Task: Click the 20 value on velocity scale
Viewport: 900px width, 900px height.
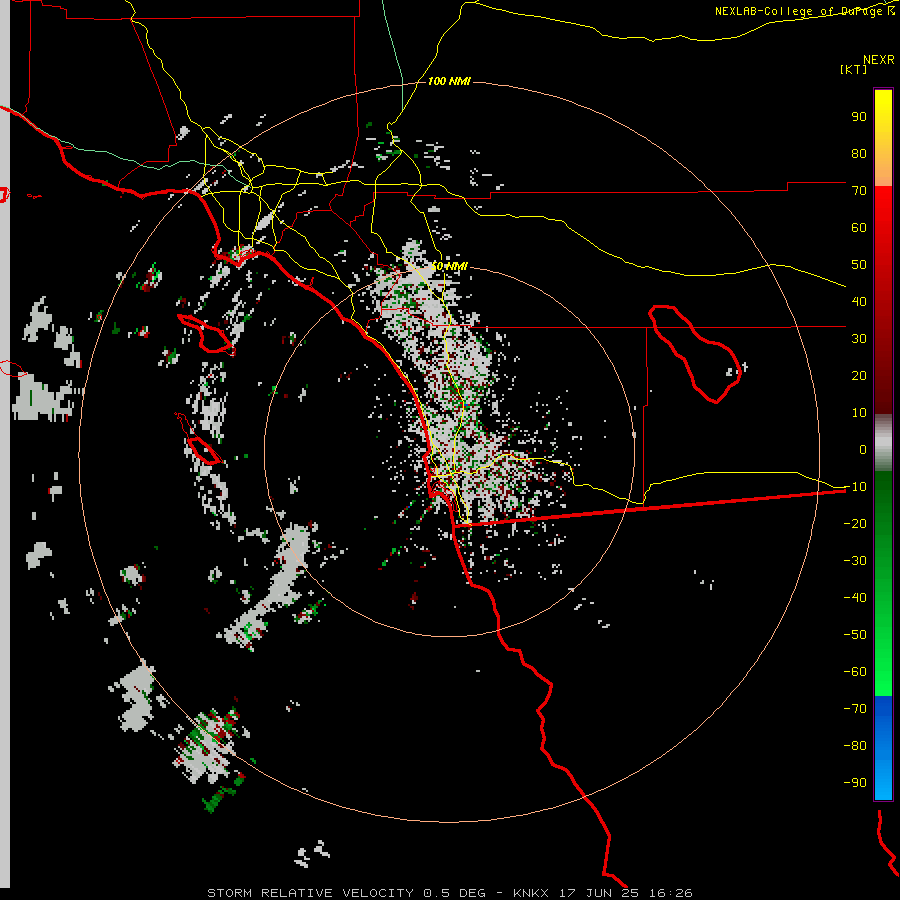Action: [x=859, y=375]
